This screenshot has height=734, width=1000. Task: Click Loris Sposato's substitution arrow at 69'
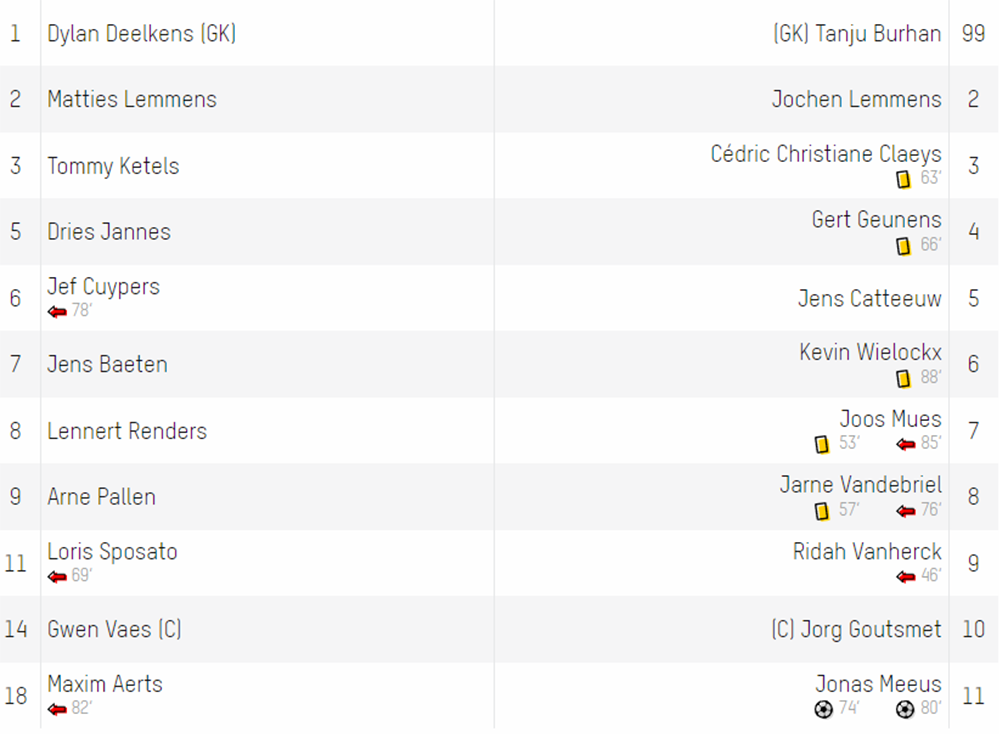pos(57,576)
